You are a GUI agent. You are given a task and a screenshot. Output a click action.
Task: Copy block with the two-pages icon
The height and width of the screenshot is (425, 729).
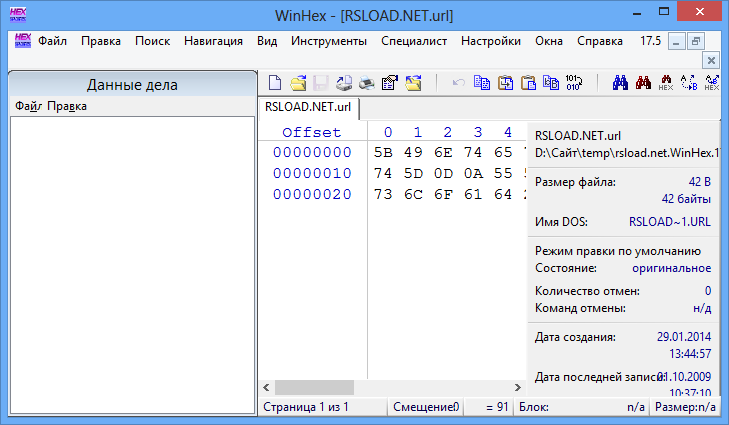pyautogui.click(x=482, y=82)
